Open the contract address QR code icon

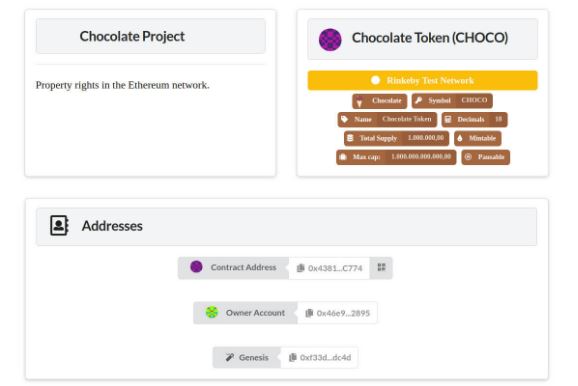(x=382, y=267)
